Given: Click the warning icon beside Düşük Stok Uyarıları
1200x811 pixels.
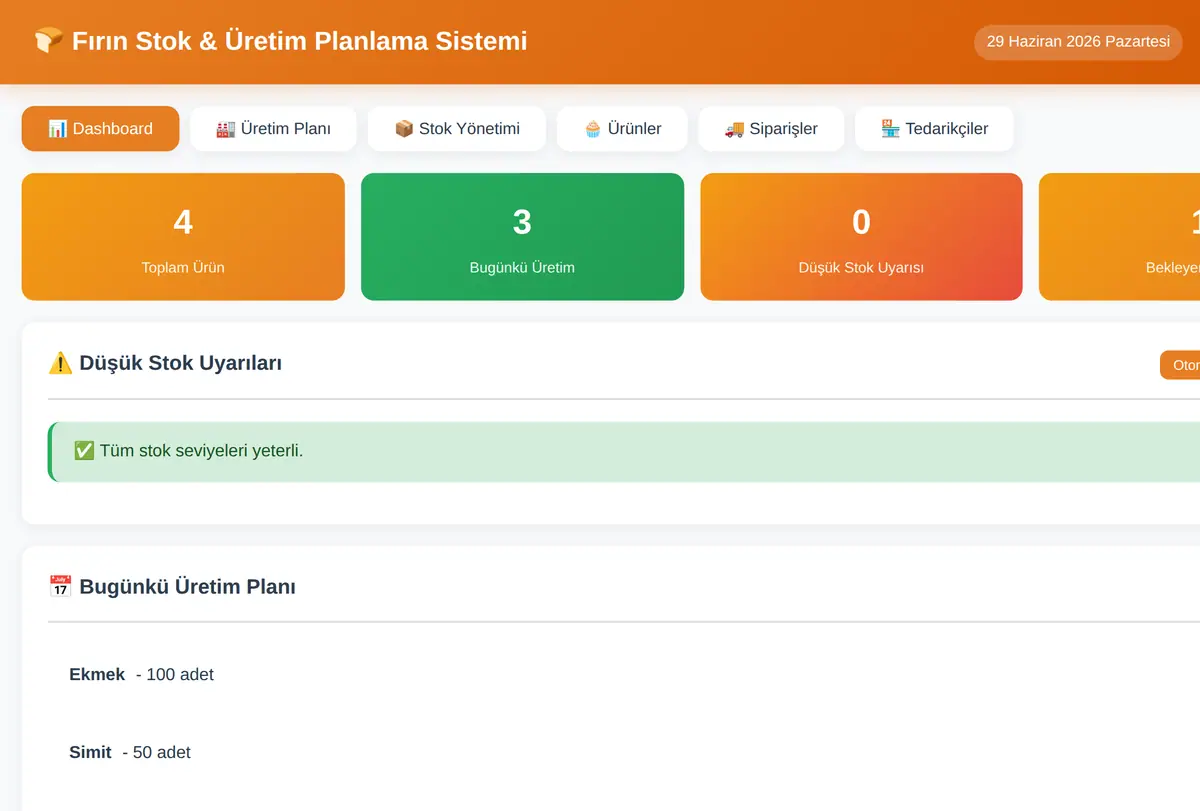Looking at the screenshot, I should (x=60, y=363).
